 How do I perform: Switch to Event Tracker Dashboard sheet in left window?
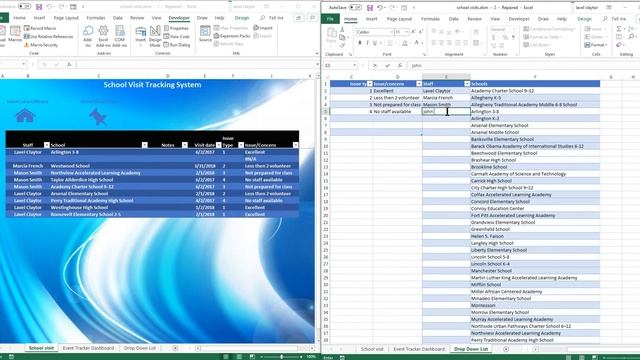tap(88, 348)
